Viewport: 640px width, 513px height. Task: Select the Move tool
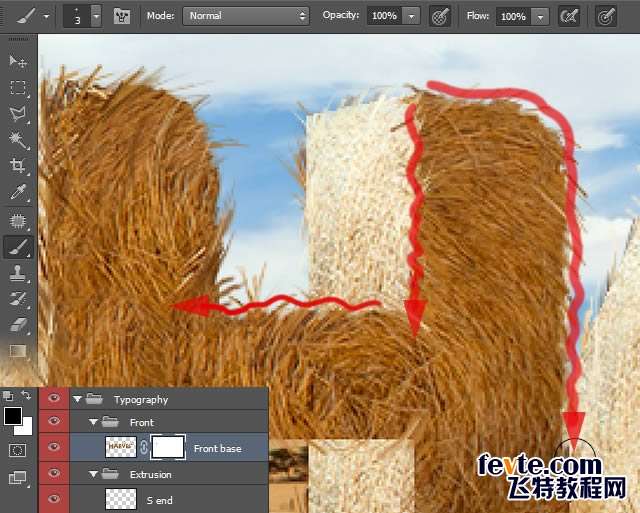18,62
